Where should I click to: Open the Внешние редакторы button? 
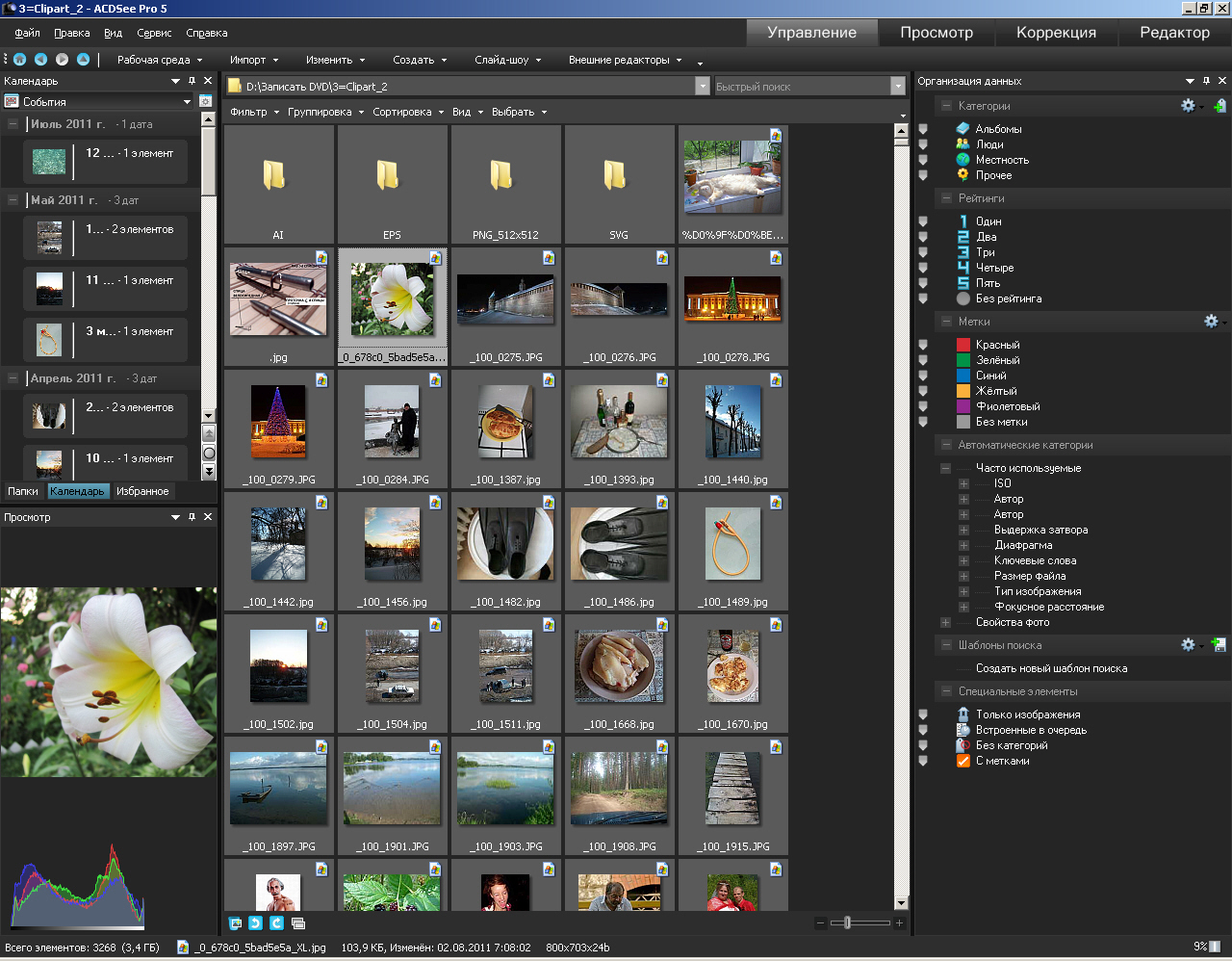tap(625, 60)
